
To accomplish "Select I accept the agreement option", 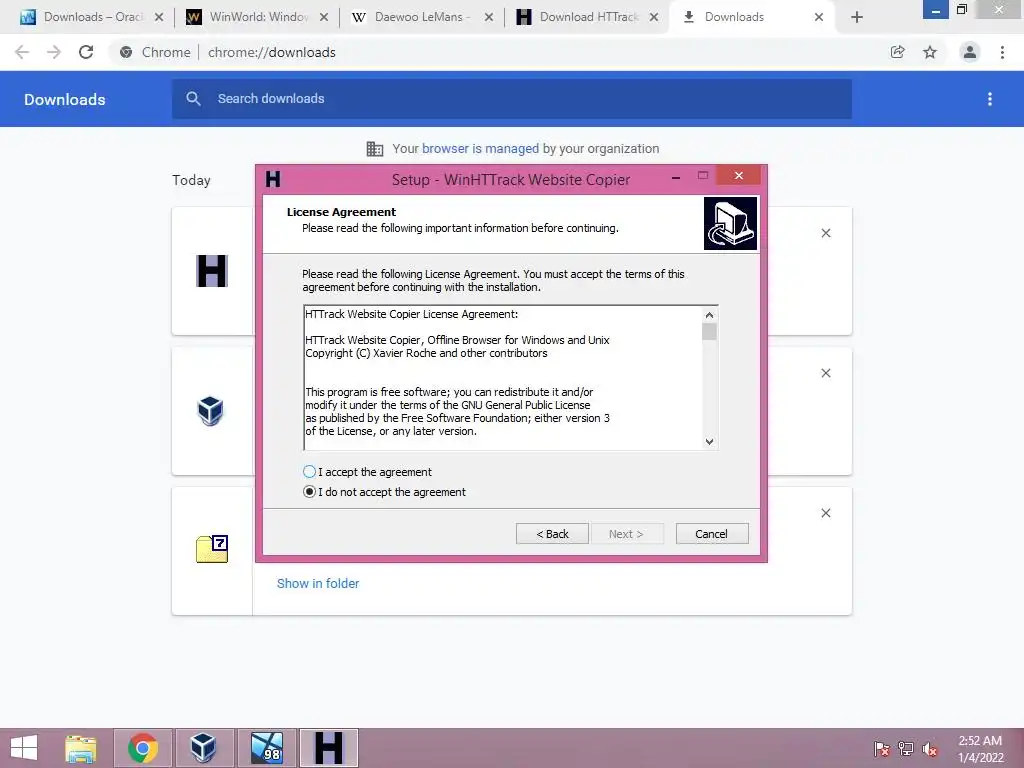I will [368, 472].
